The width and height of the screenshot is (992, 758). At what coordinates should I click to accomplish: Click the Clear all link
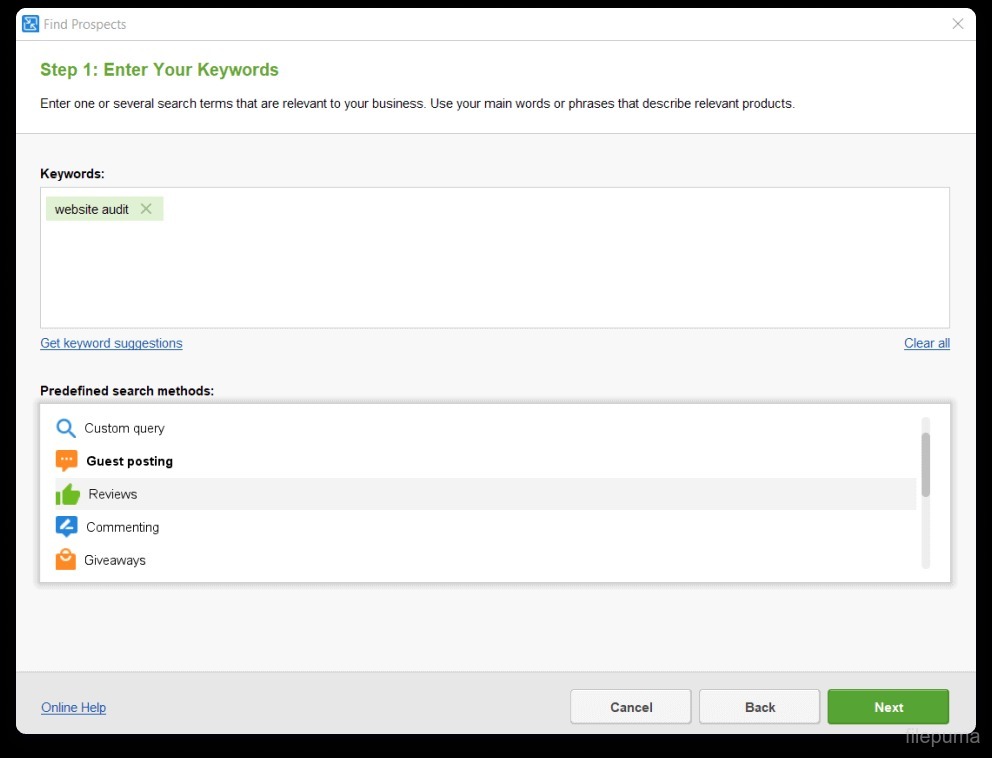926,343
